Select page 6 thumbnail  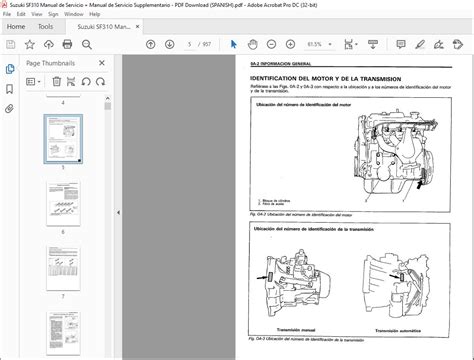63,203
